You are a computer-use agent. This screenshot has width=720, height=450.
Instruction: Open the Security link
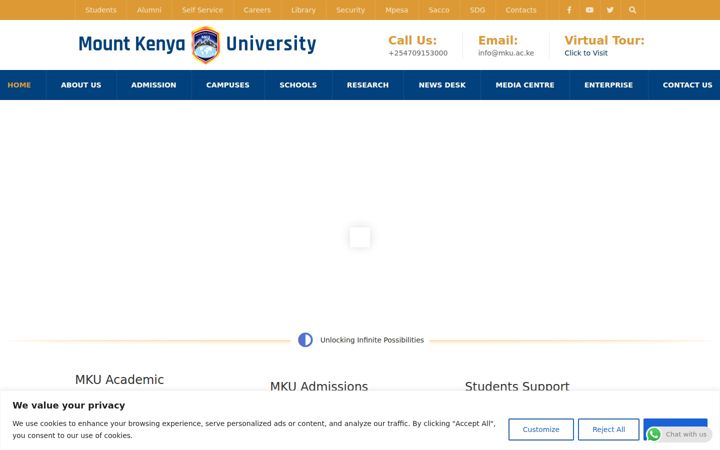click(350, 10)
